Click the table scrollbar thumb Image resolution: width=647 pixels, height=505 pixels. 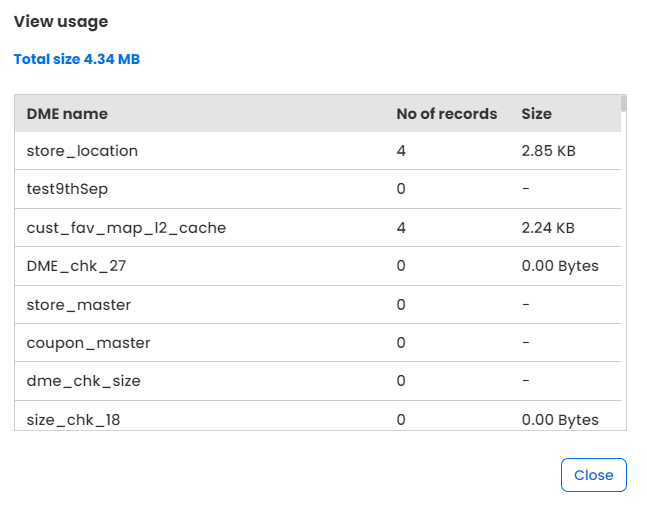coord(623,104)
